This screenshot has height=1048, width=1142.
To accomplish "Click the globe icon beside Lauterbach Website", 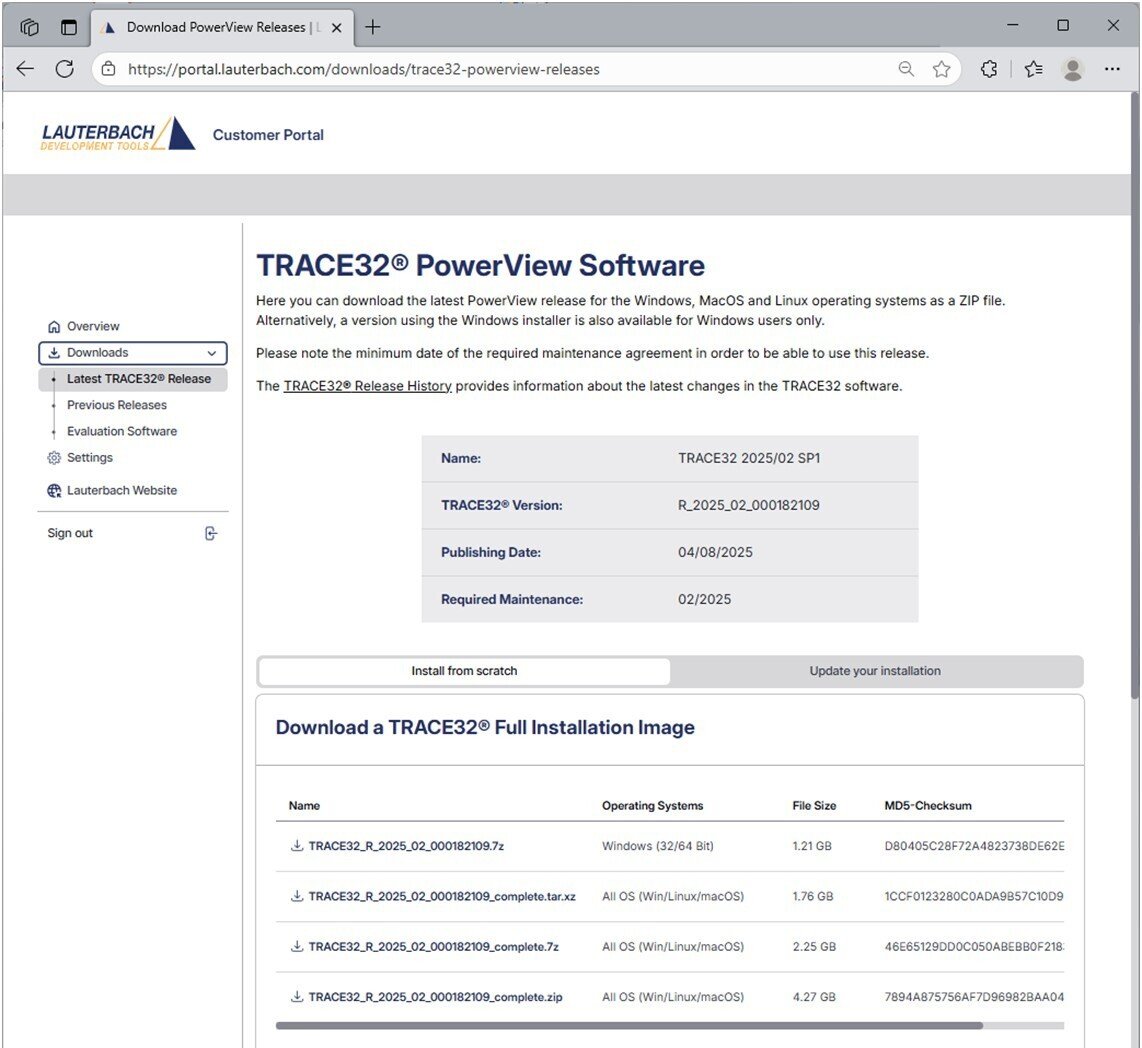I will click(53, 490).
